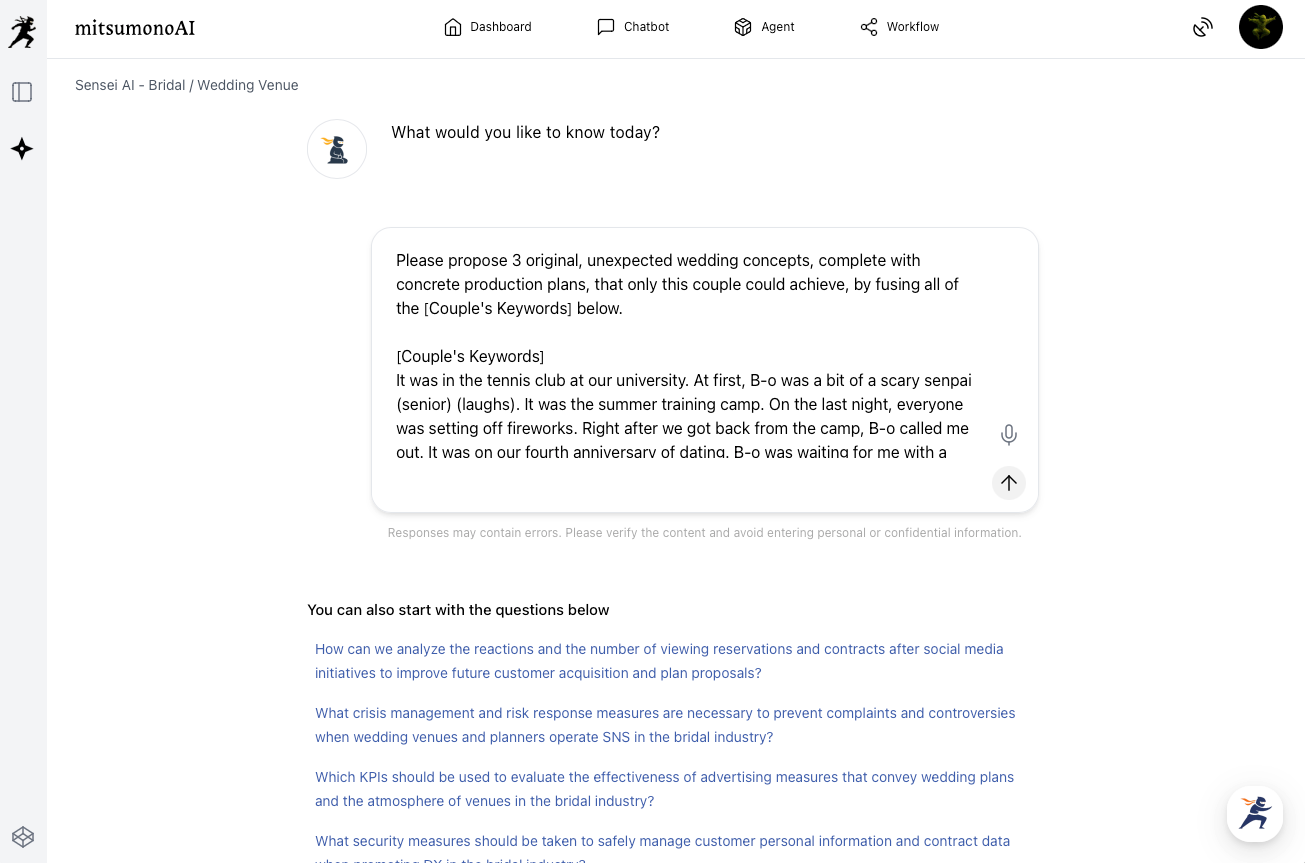Open the floating ninja assistant button

[1254, 813]
